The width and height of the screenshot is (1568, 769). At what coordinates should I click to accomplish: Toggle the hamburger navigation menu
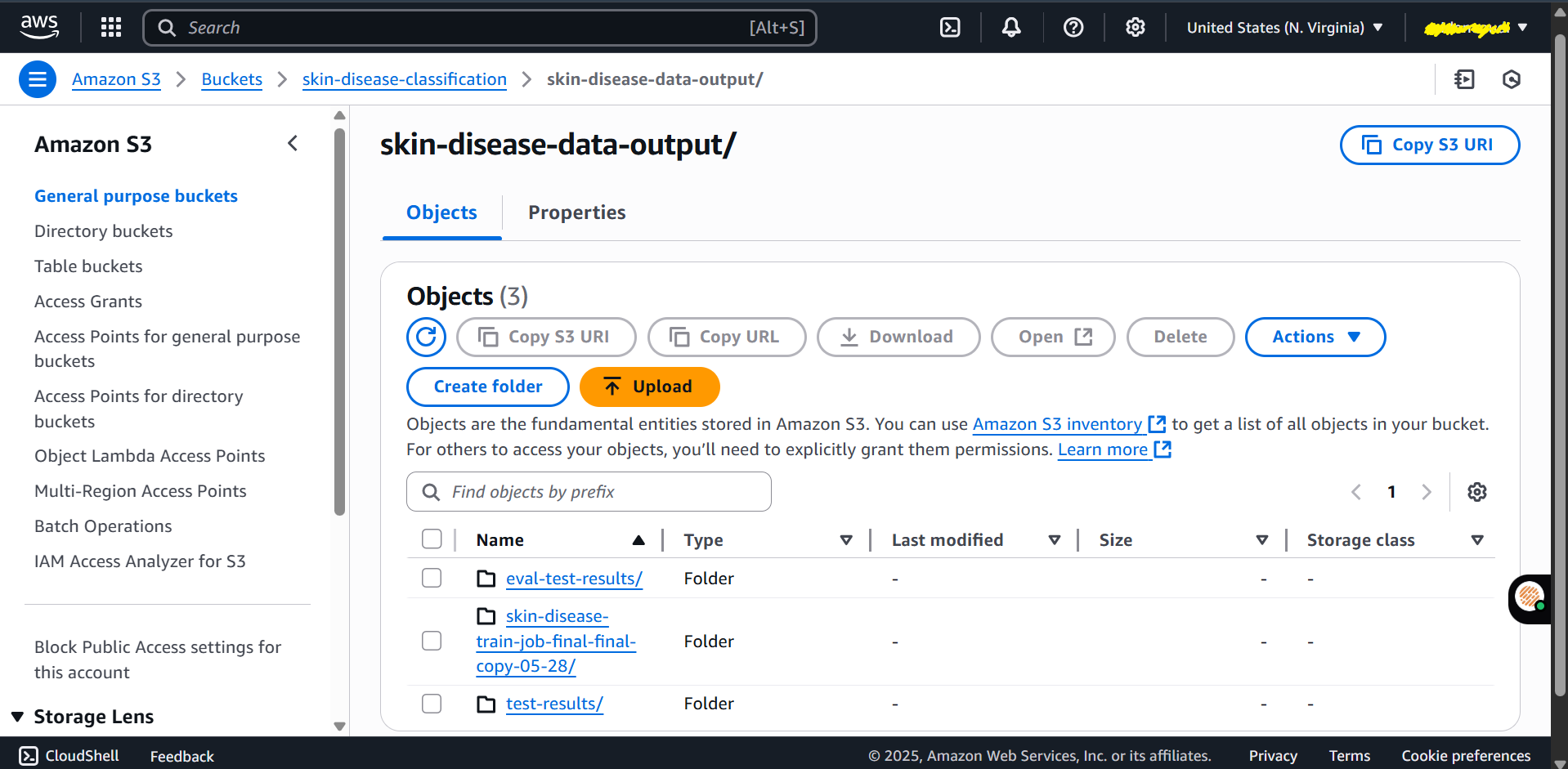coord(38,79)
